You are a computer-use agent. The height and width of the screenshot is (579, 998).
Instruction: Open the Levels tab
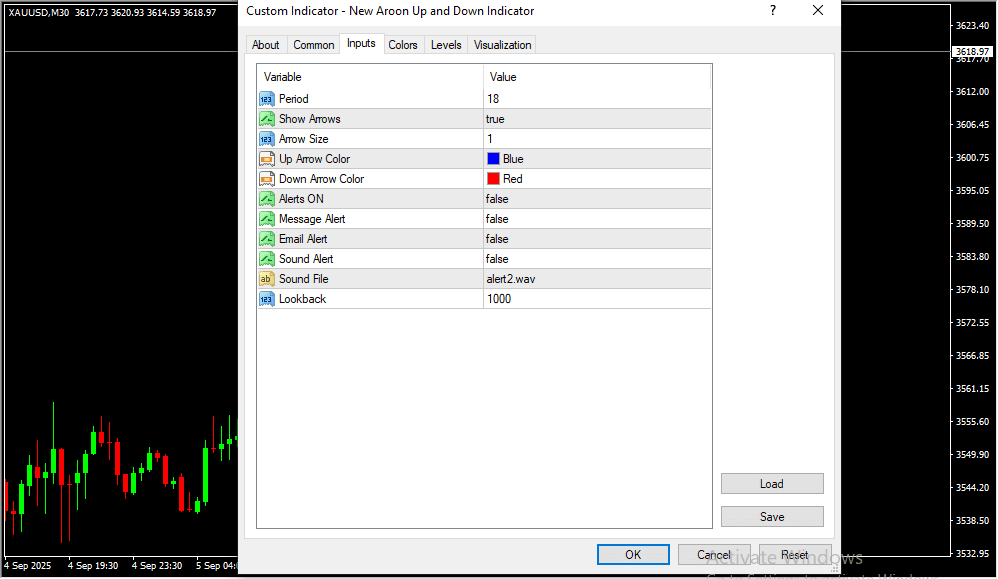pos(446,45)
